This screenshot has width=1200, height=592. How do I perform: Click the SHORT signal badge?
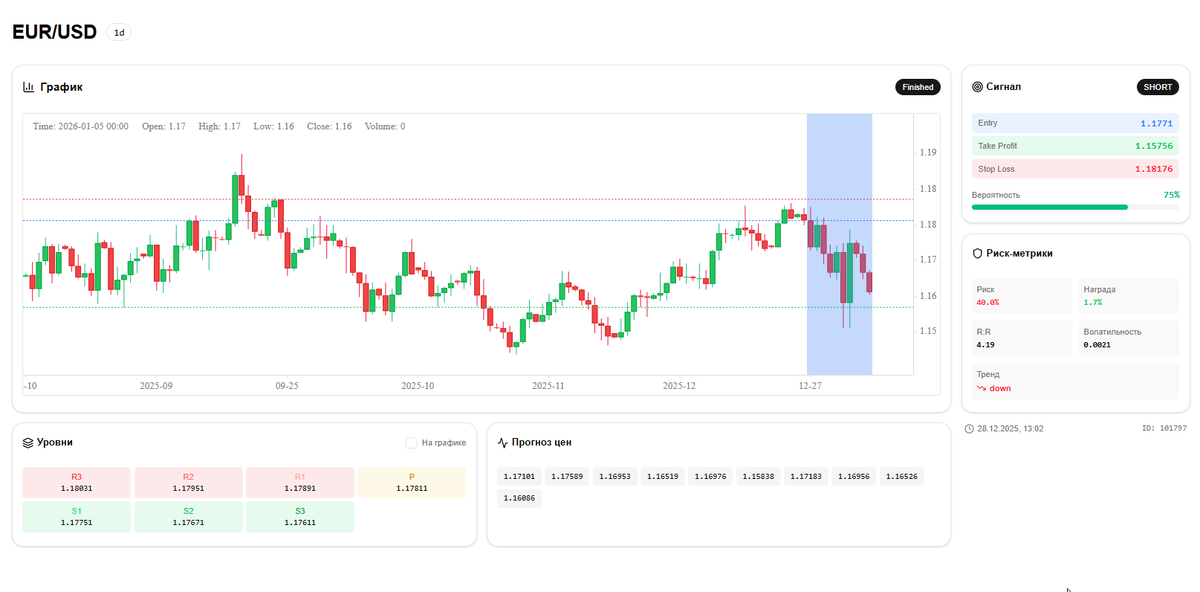pyautogui.click(x=1158, y=87)
